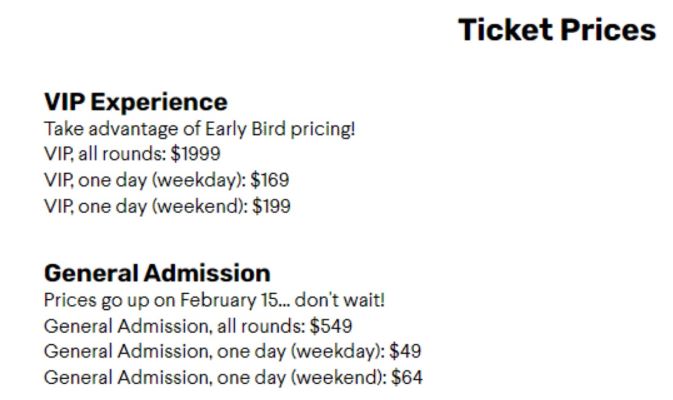This screenshot has width=673, height=400.
Task: Click the General Admission heading
Action: [157, 273]
